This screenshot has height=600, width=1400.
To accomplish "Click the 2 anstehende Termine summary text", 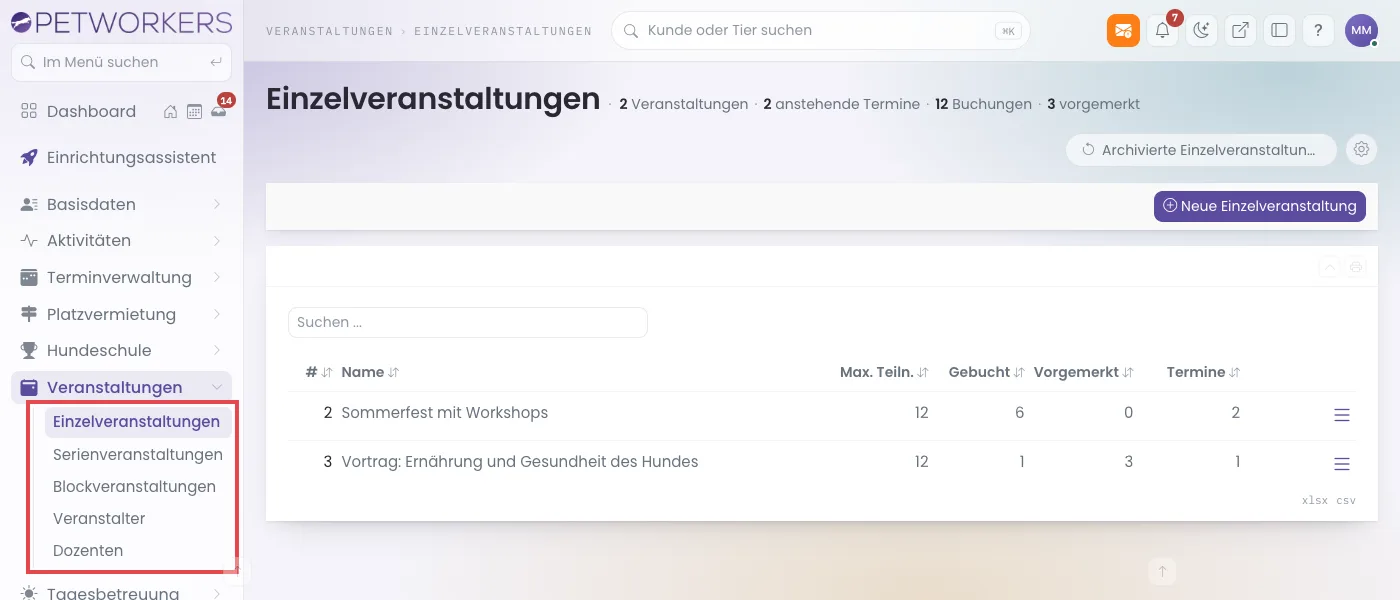I will 842,104.
